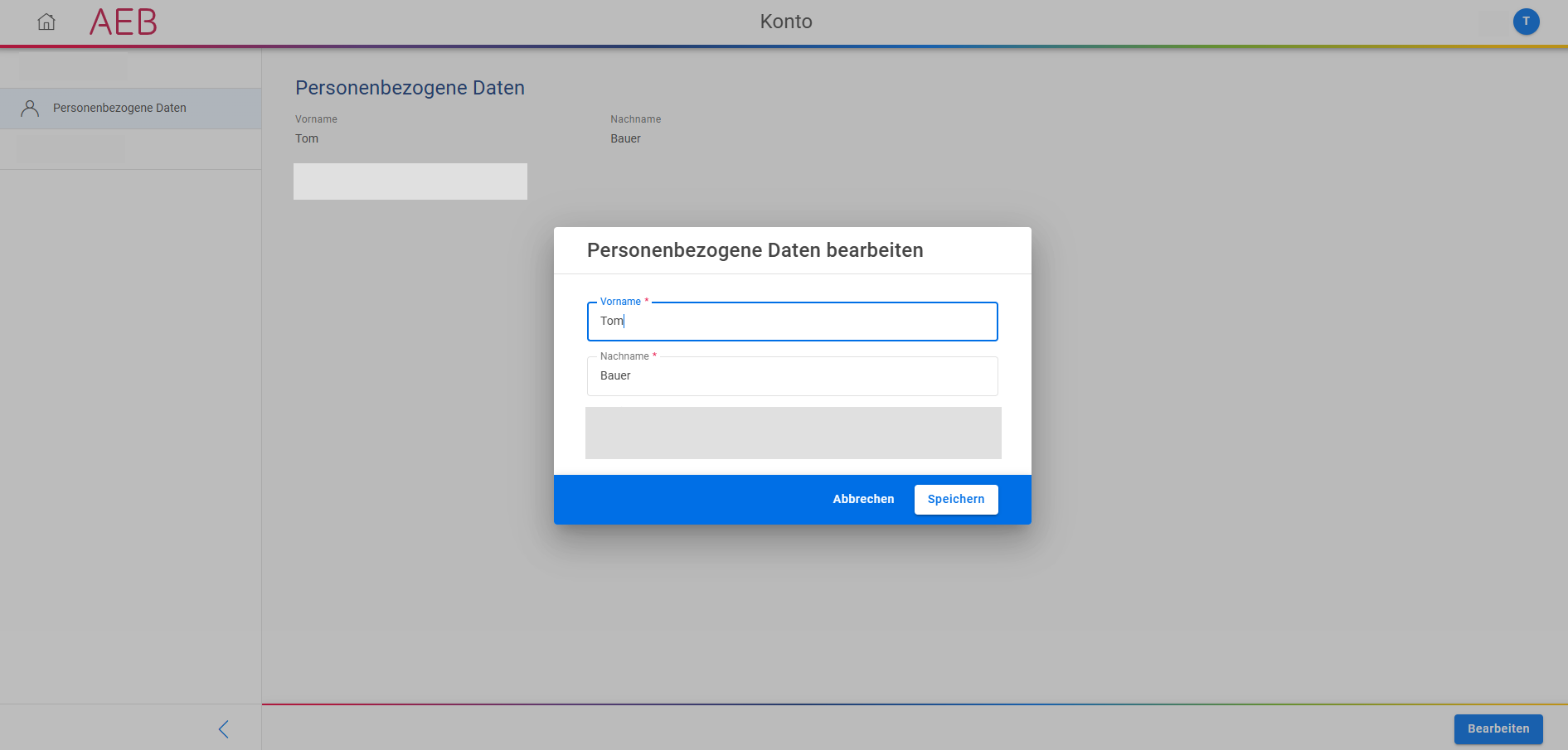Collapse the sidebar with the left chevron
This screenshot has height=750, width=1568.
pos(223,729)
